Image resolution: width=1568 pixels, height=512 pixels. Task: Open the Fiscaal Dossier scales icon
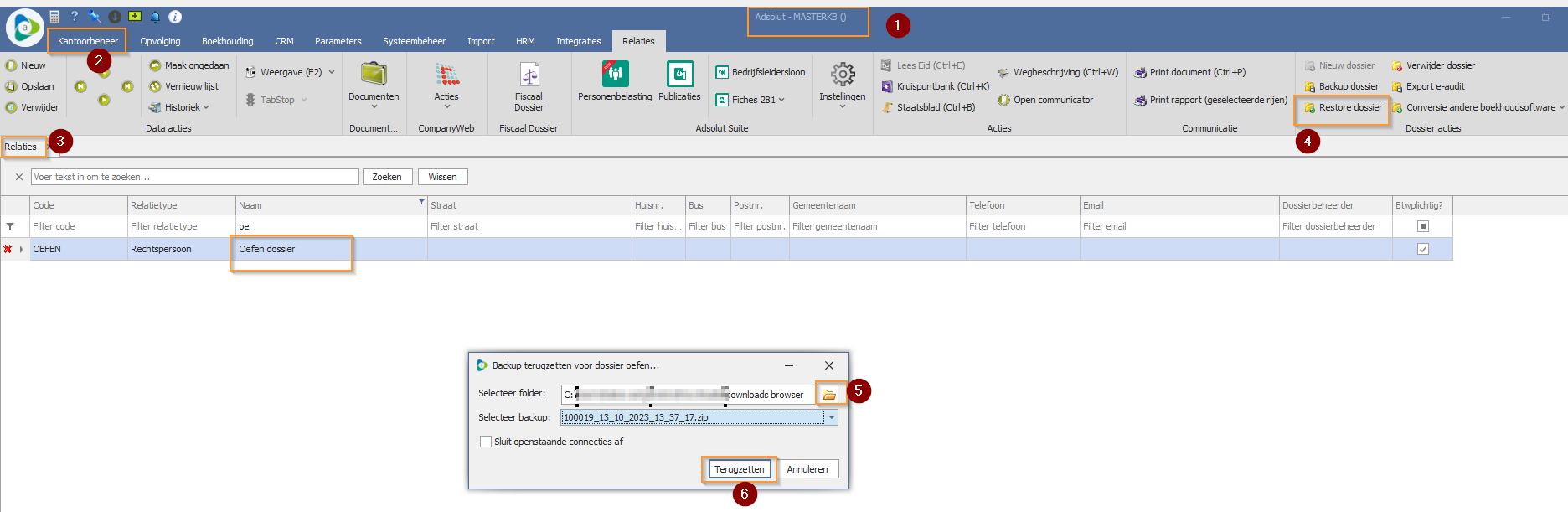[529, 76]
